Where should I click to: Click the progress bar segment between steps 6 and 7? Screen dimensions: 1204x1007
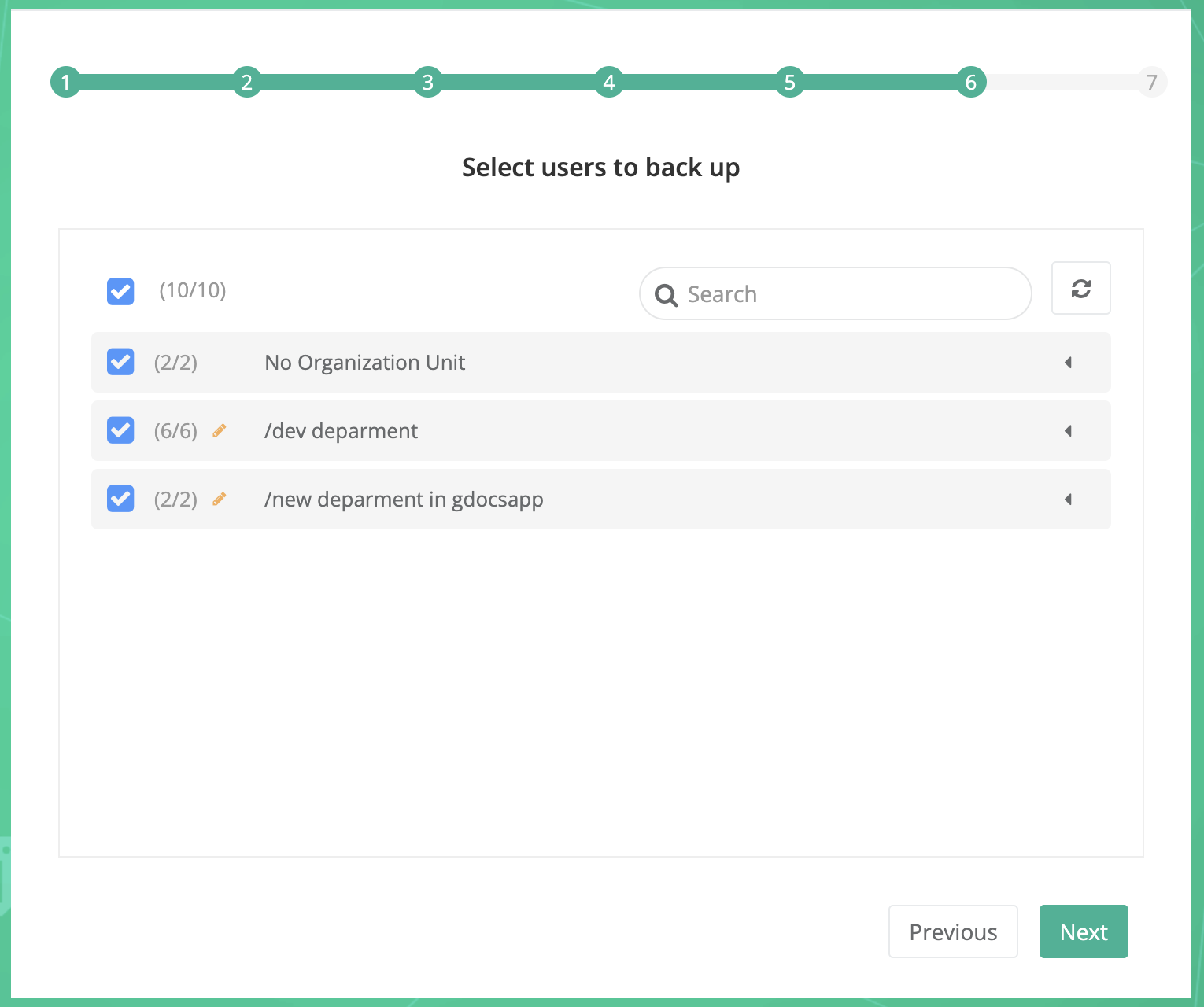coord(1062,82)
